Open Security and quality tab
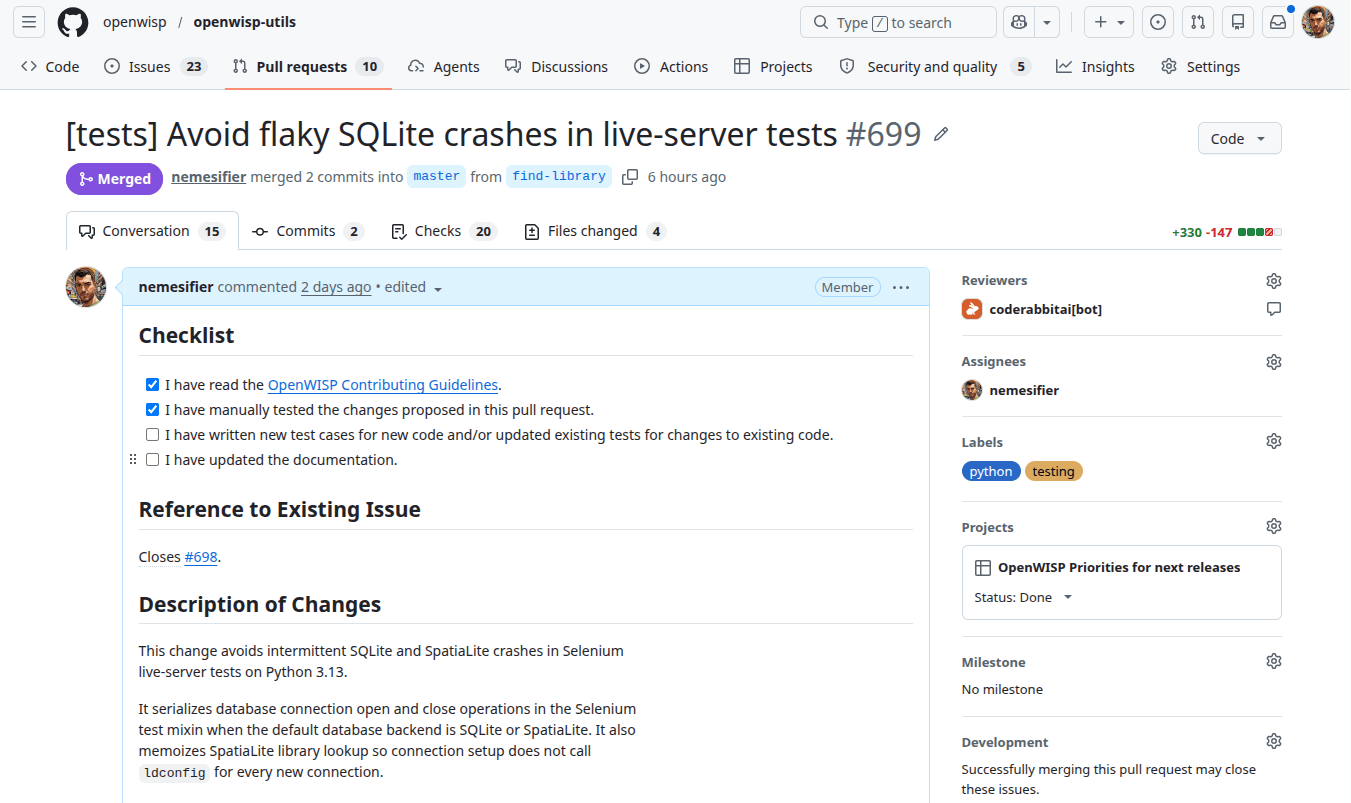The image size is (1351, 803). coord(934,67)
